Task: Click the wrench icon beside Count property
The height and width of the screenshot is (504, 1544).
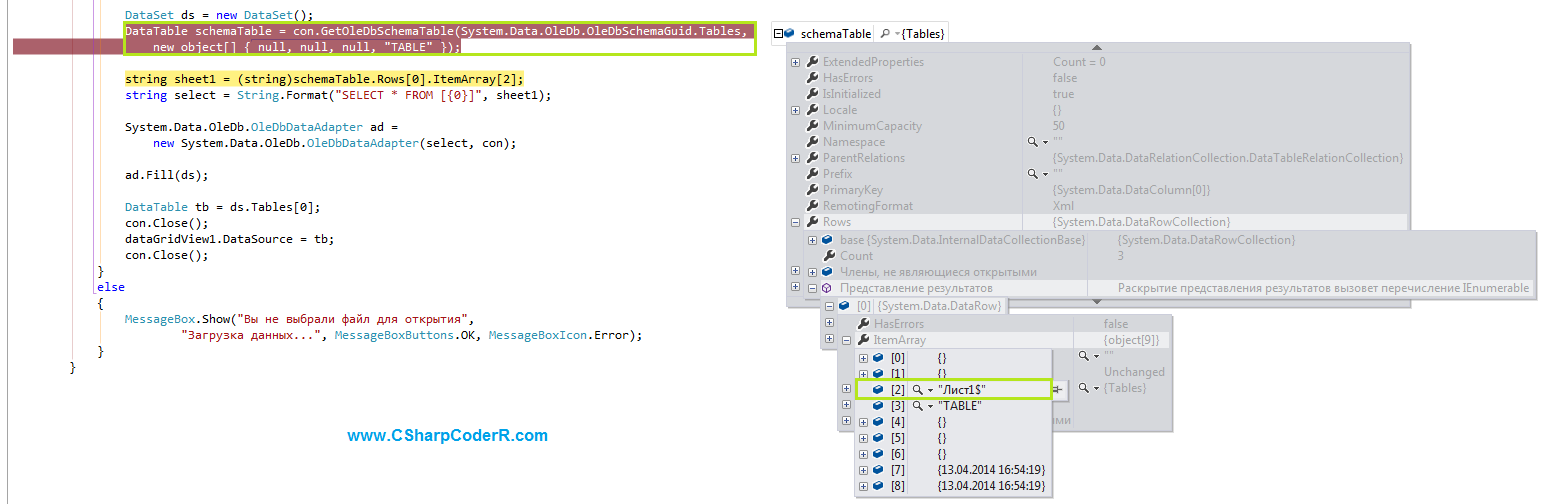Action: [829, 256]
